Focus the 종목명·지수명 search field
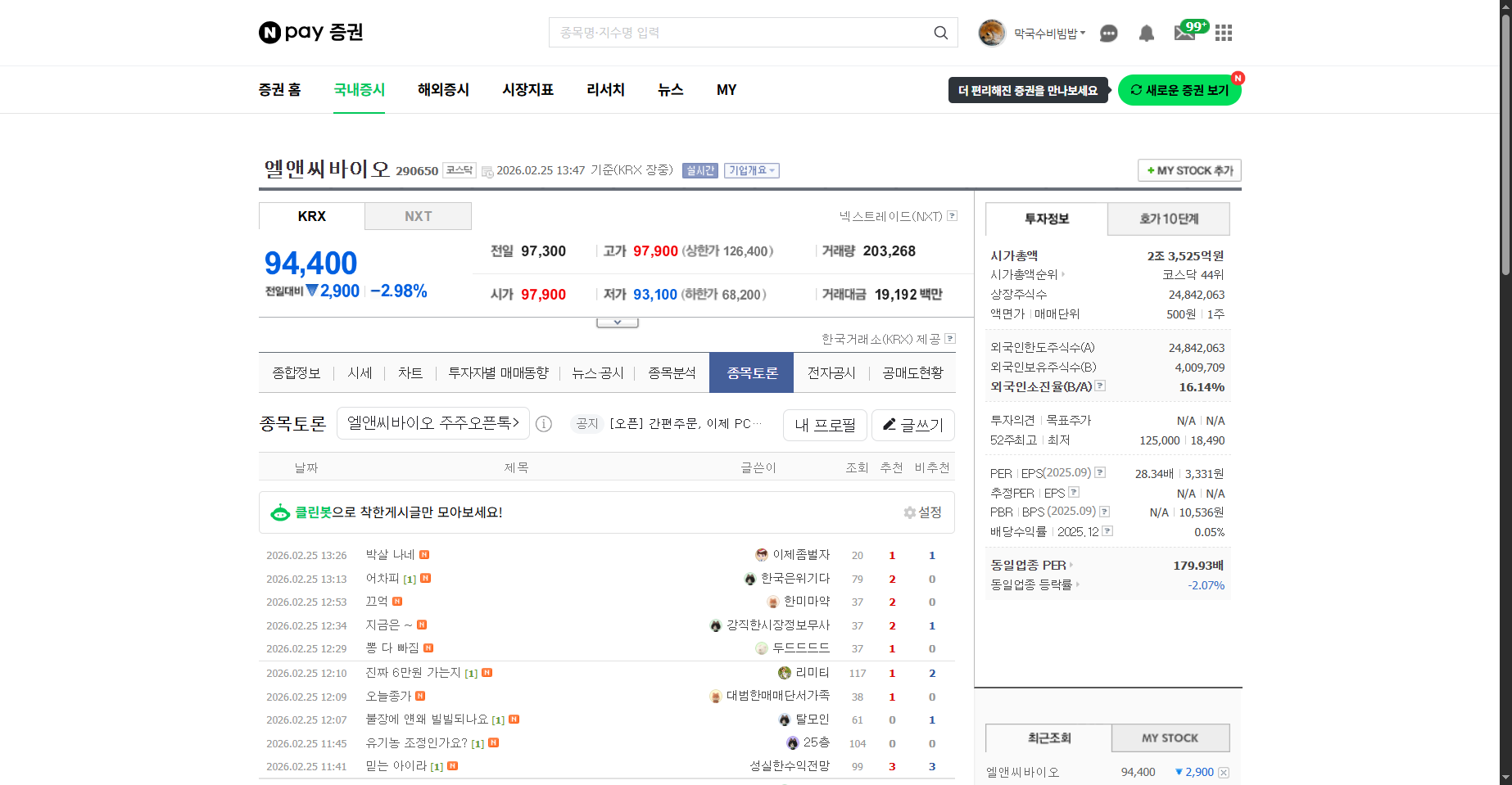 tap(737, 33)
